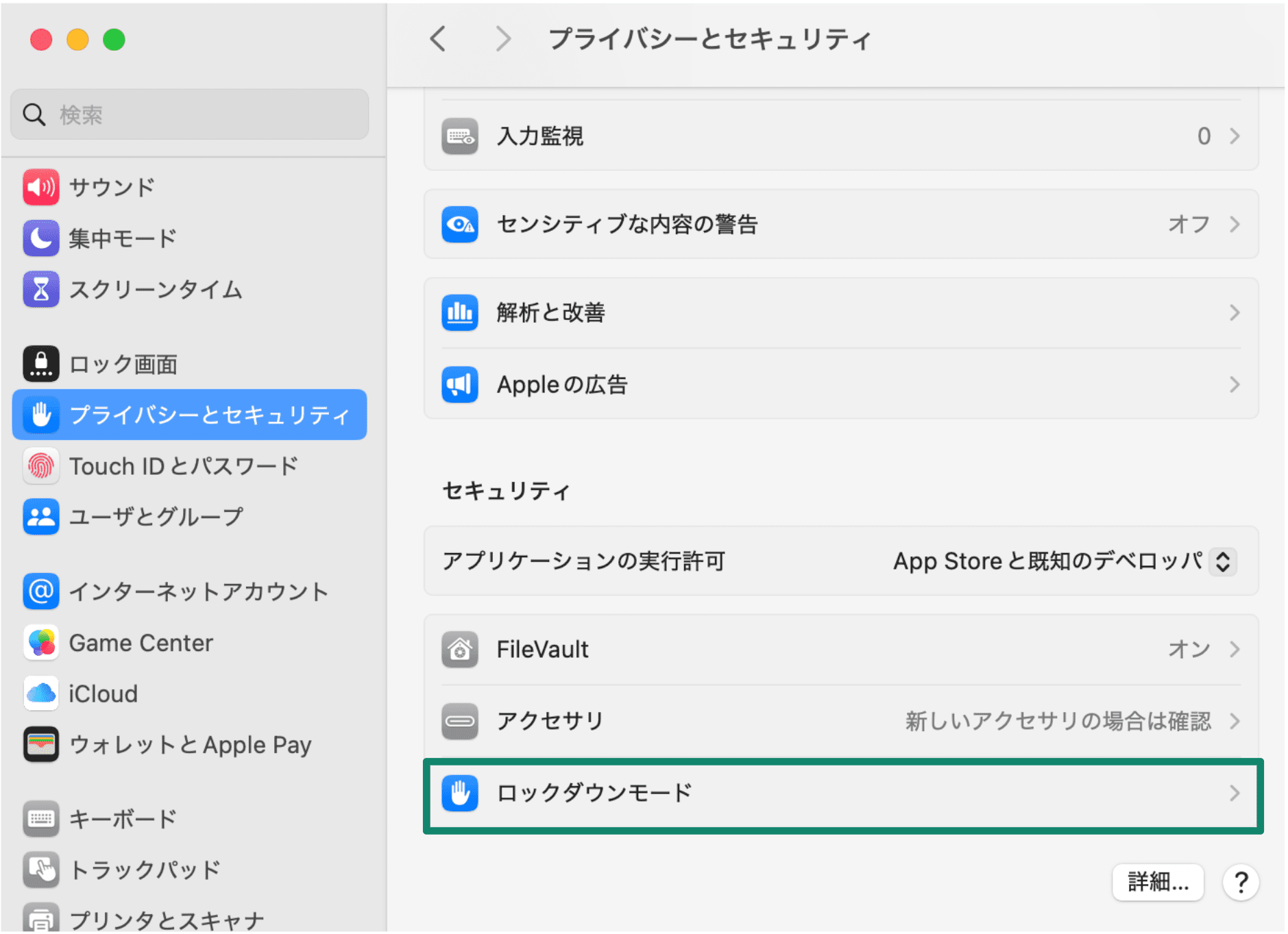Click the サウンド speaker icon in sidebar
Image resolution: width=1288 pixels, height=934 pixels.
(40, 187)
